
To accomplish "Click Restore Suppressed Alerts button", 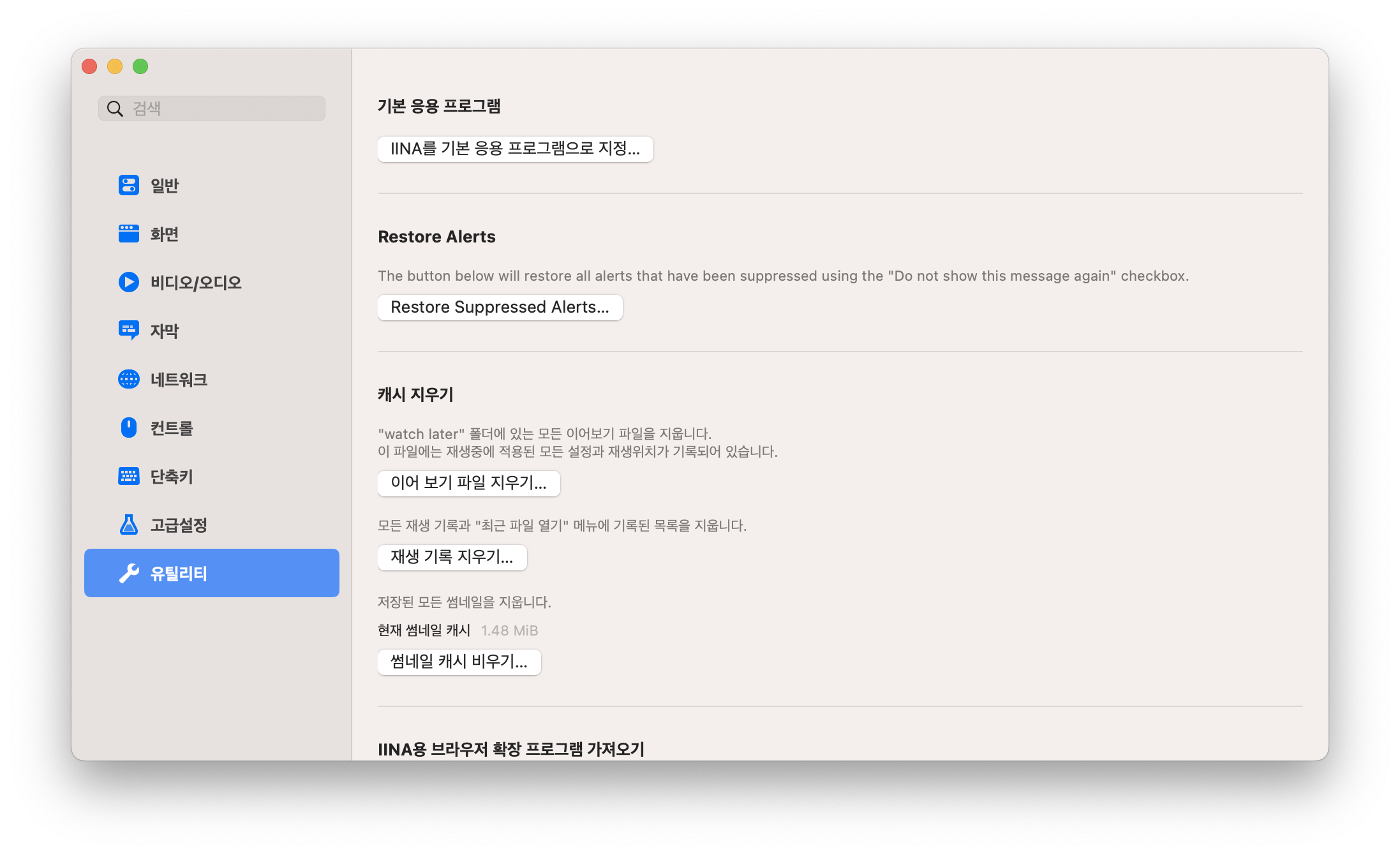I will (x=500, y=308).
